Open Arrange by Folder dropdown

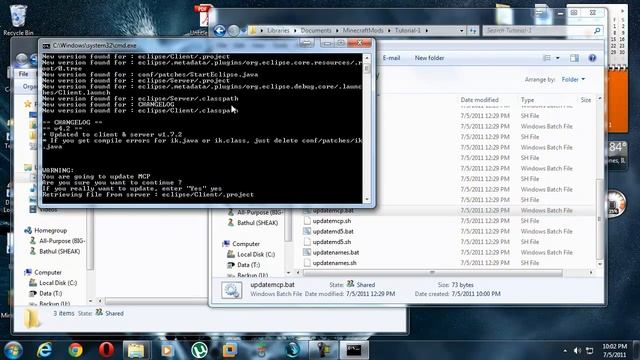pos(573,79)
